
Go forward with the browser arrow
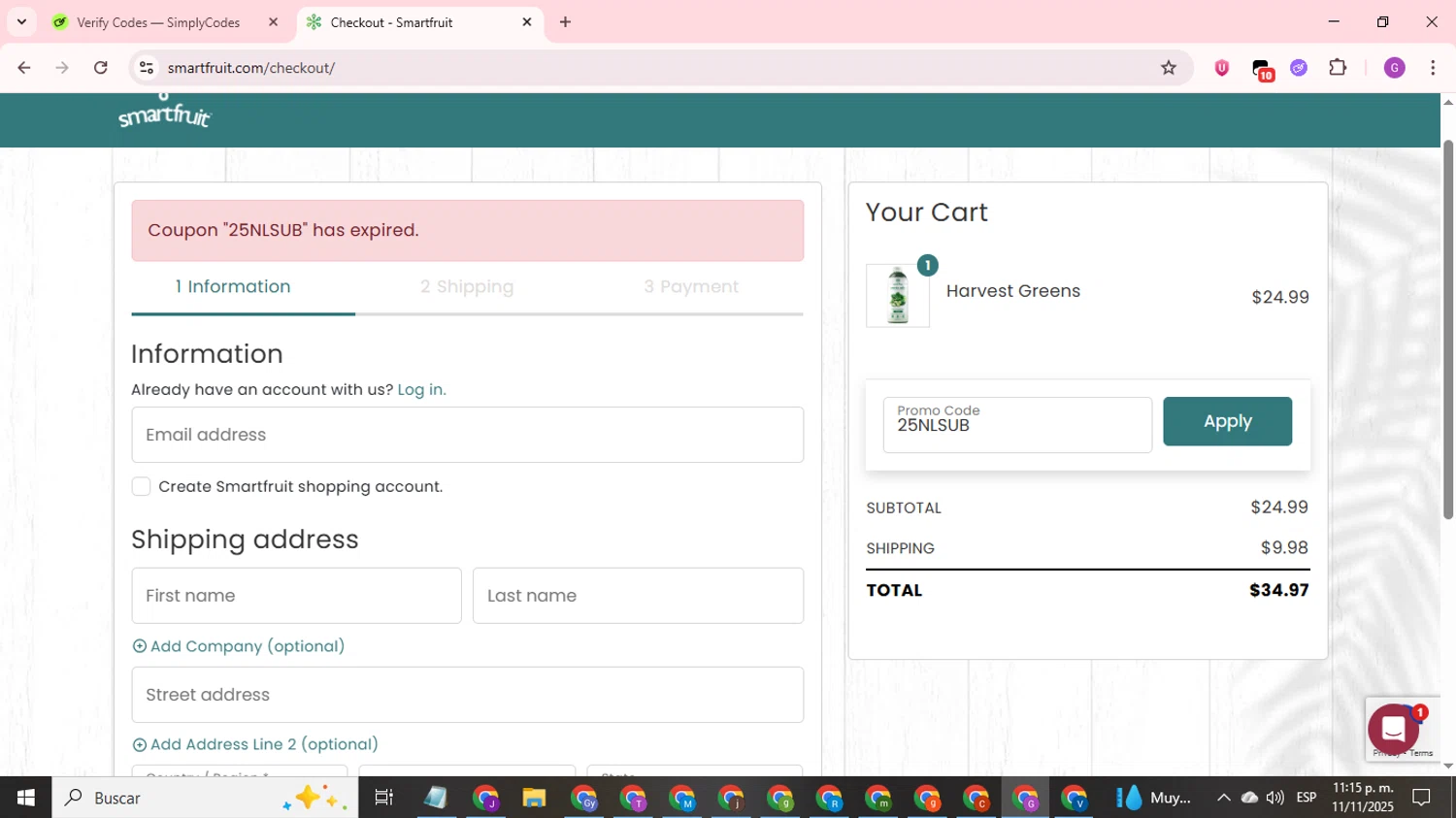coord(62,68)
